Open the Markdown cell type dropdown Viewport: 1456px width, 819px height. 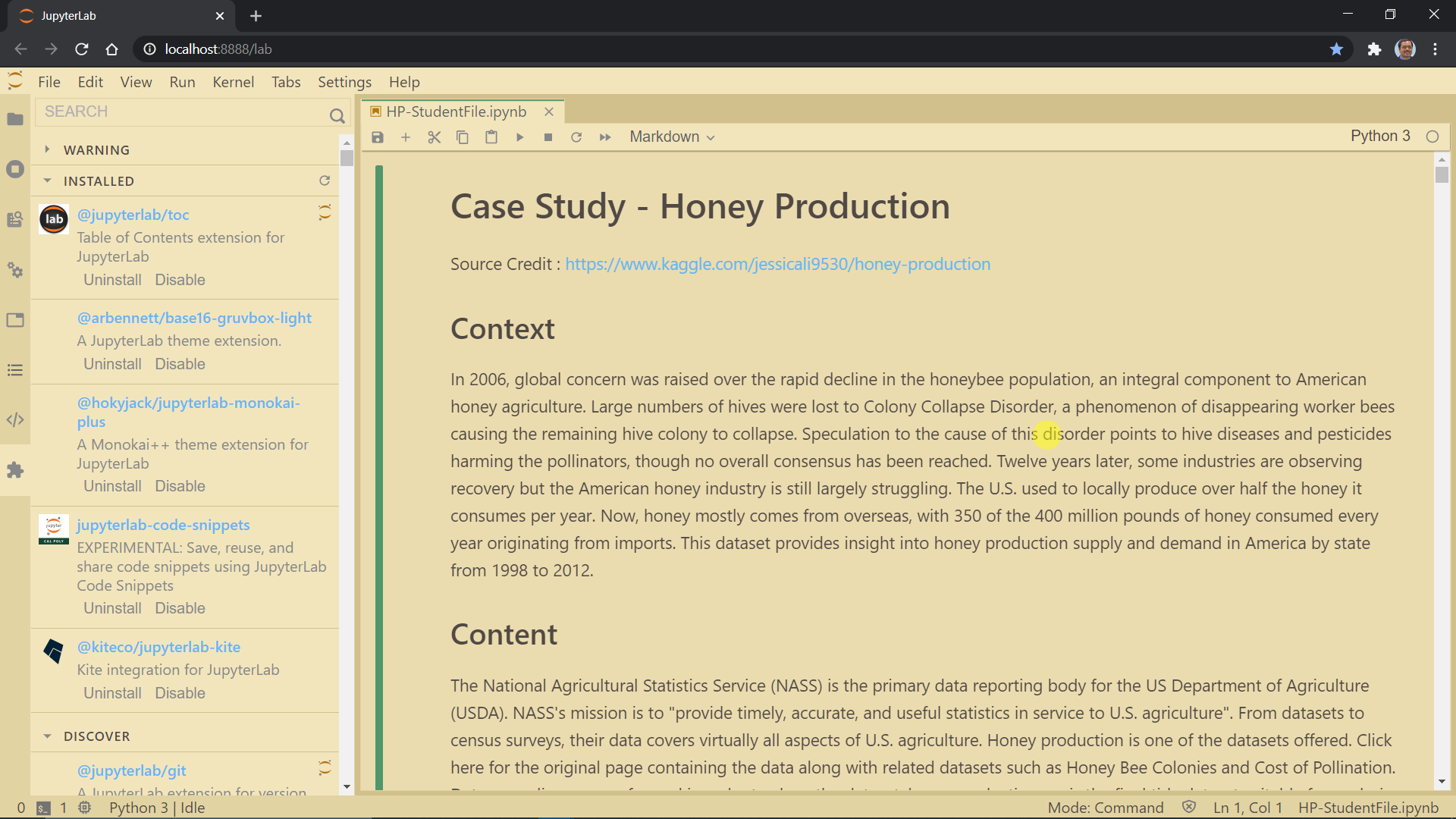tap(672, 137)
